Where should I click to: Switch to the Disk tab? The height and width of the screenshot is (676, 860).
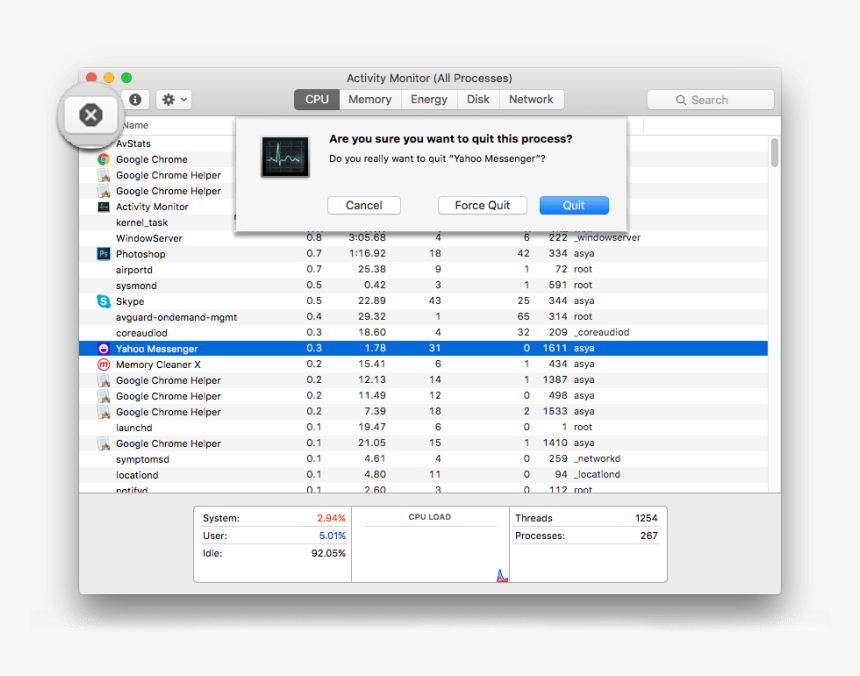coord(478,100)
